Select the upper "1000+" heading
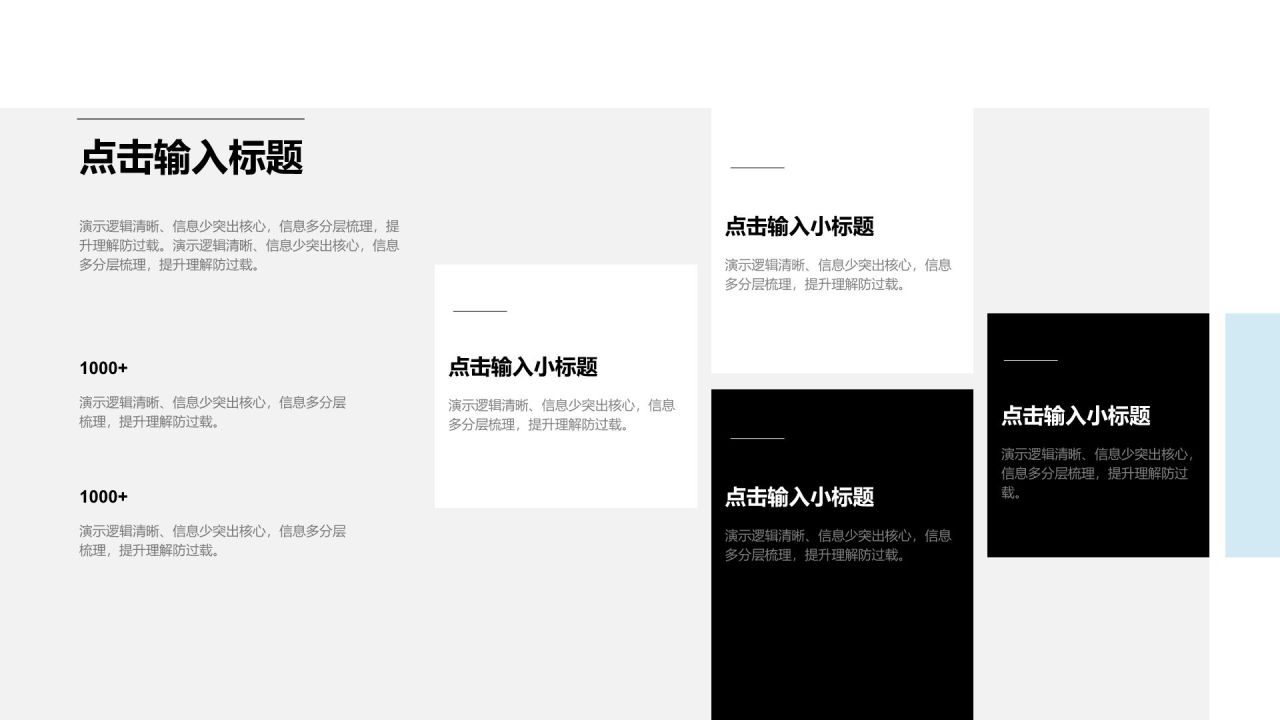This screenshot has width=1280, height=720. (104, 368)
